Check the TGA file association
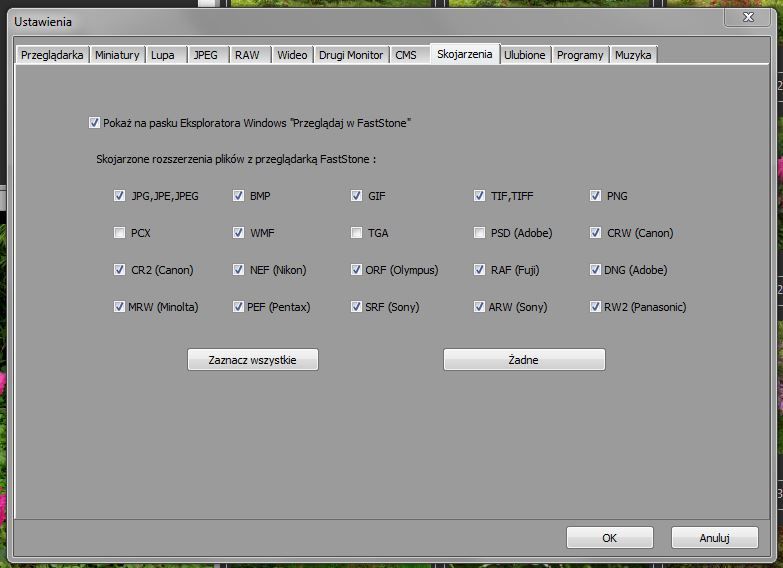The image size is (783, 568). (x=357, y=233)
